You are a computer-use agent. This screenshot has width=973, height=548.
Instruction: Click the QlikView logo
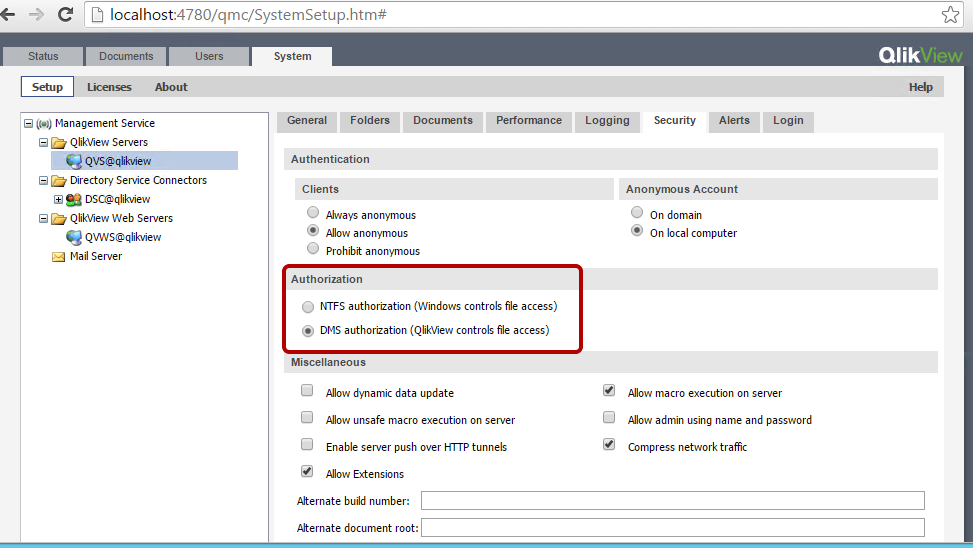920,55
